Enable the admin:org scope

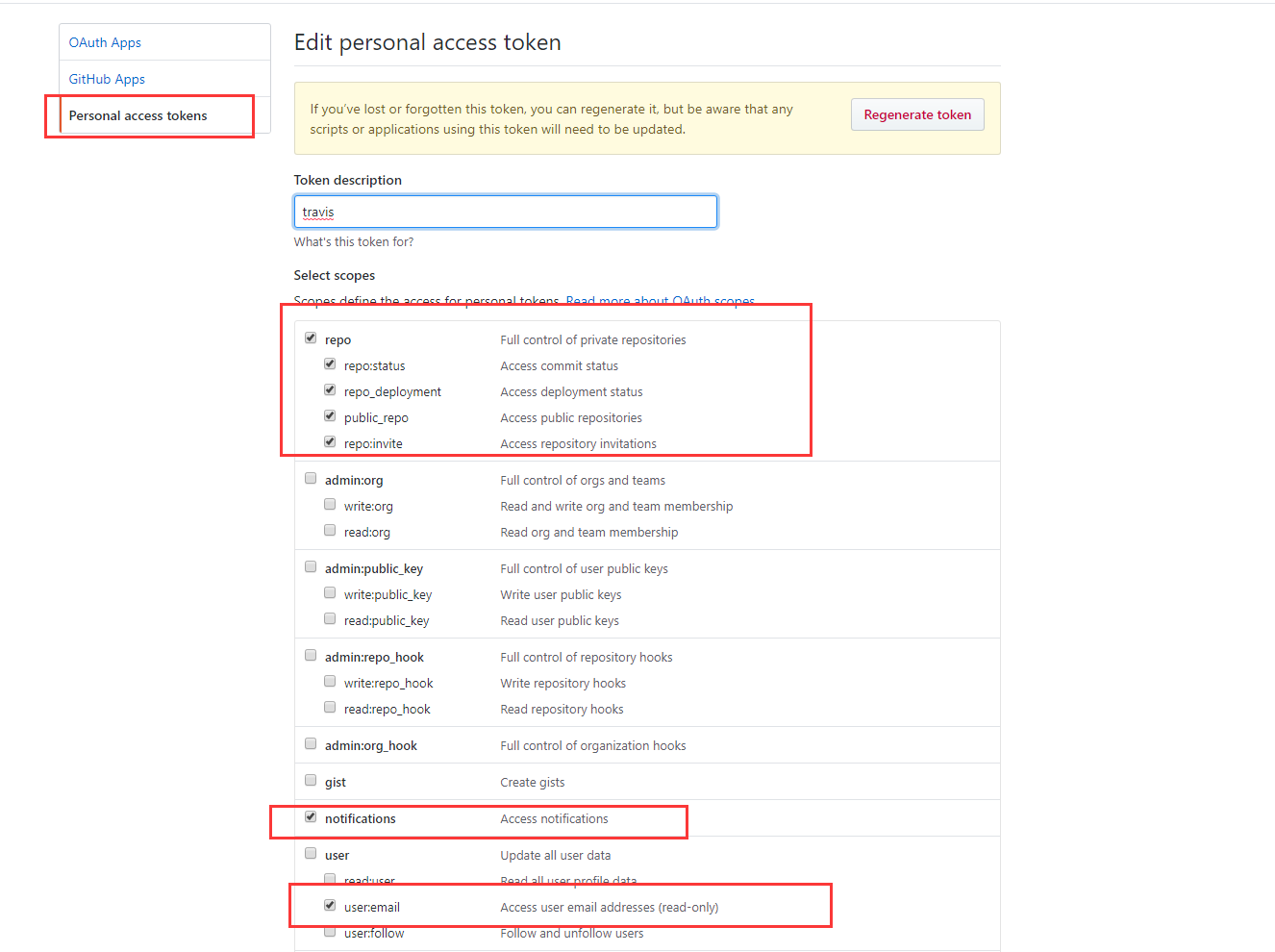(311, 478)
